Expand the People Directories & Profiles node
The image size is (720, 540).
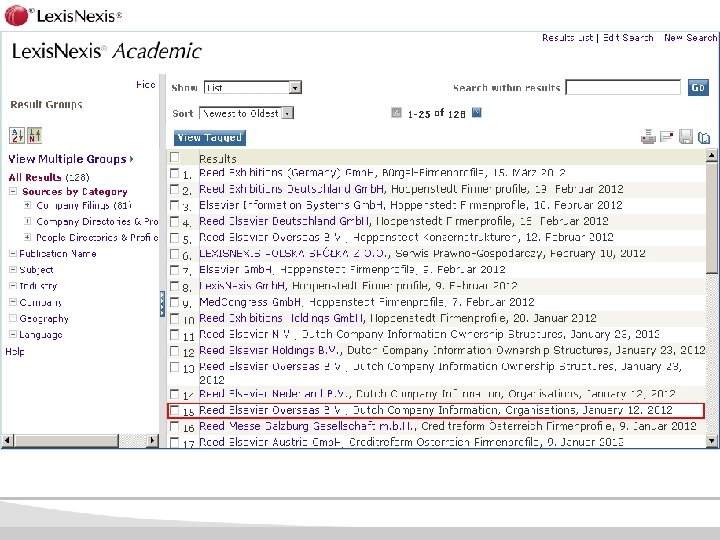coord(28,237)
